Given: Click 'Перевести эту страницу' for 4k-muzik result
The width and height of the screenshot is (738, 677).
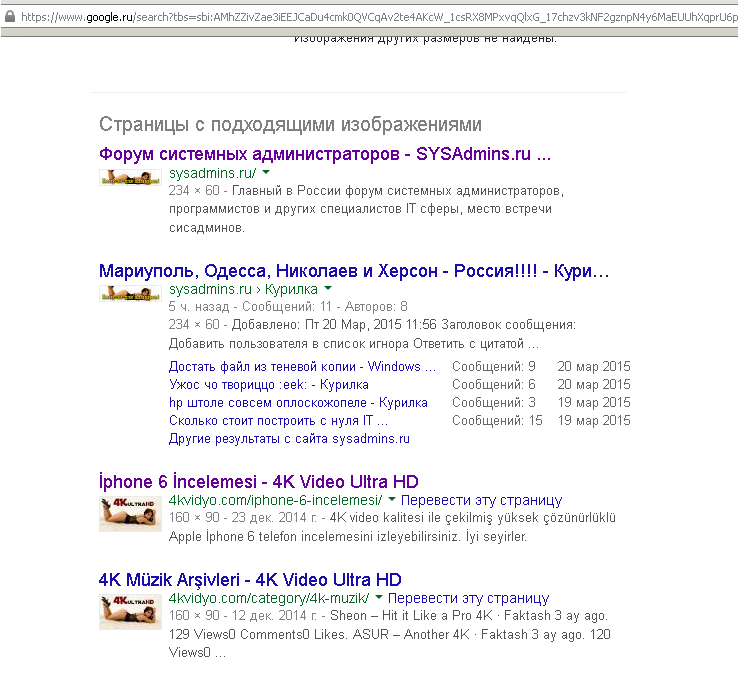Looking at the screenshot, I should (468, 598).
